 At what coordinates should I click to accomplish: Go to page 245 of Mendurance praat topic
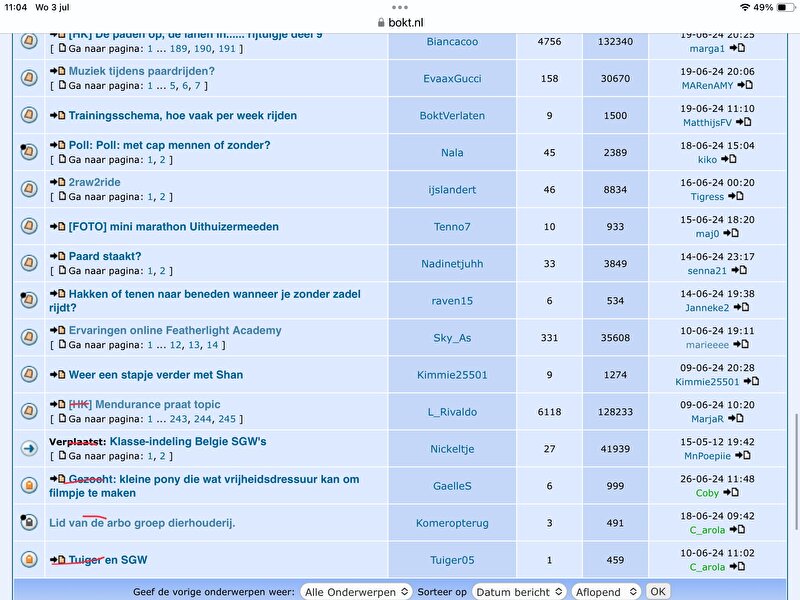pyautogui.click(x=227, y=419)
